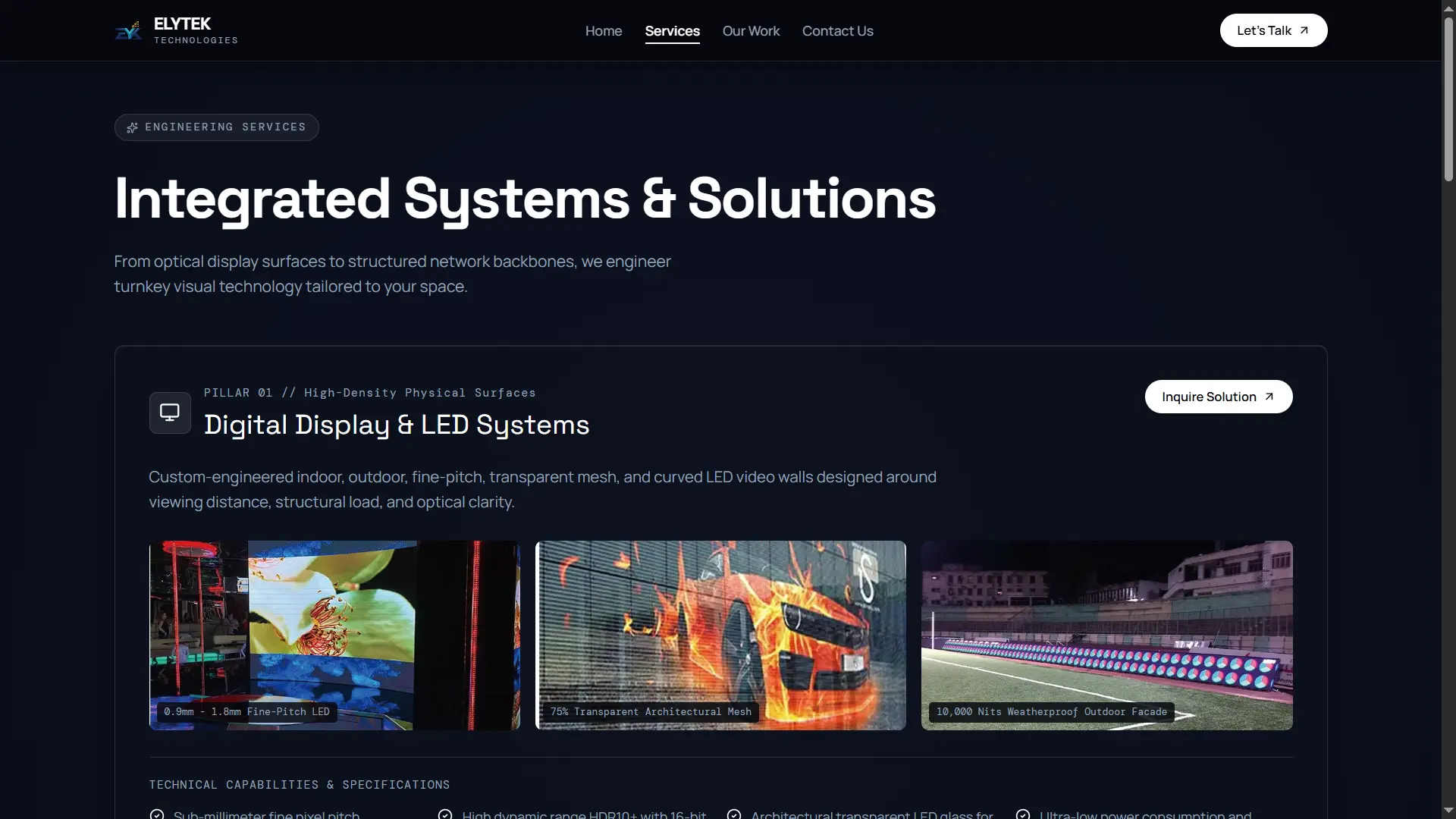The image size is (1456, 819).
Task: Click check icon beside Architectural transparent LED glass
Action: coord(734,814)
